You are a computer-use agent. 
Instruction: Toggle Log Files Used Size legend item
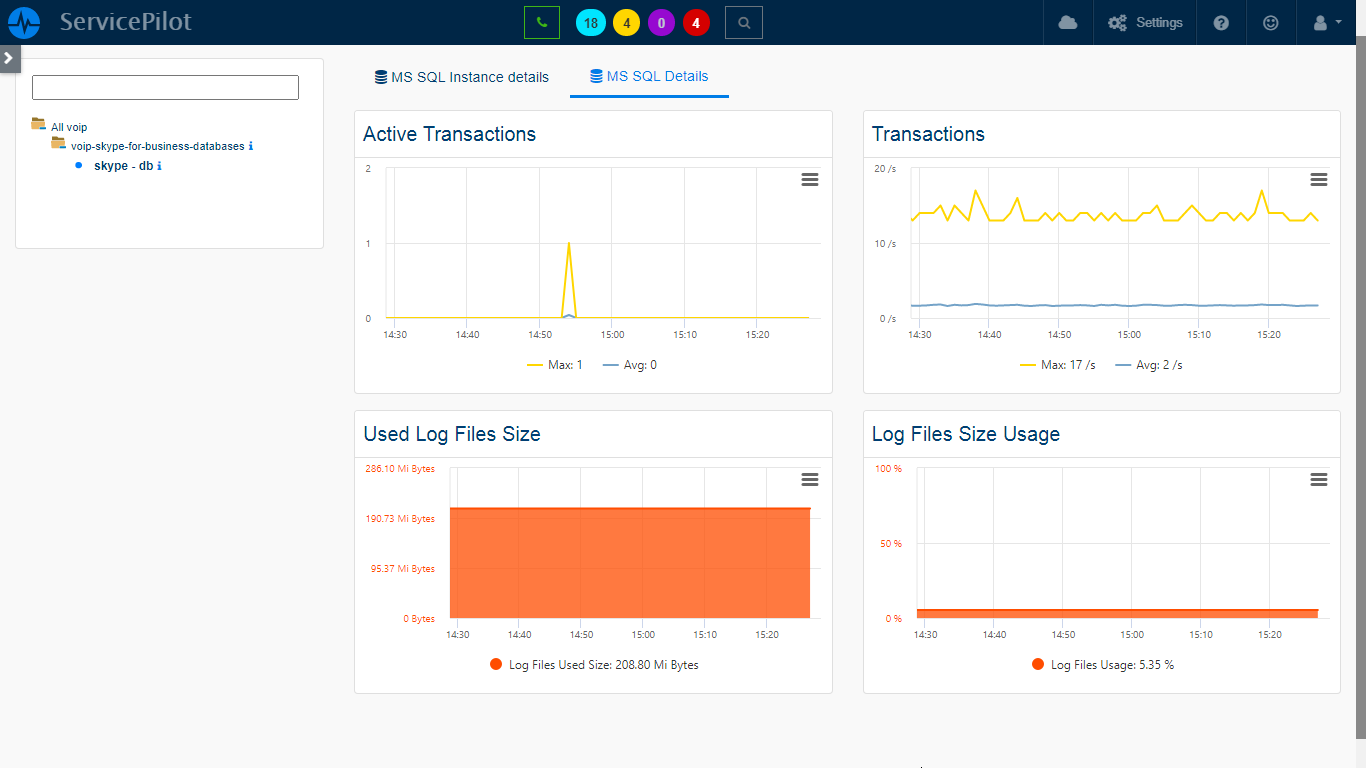pyautogui.click(x=594, y=665)
